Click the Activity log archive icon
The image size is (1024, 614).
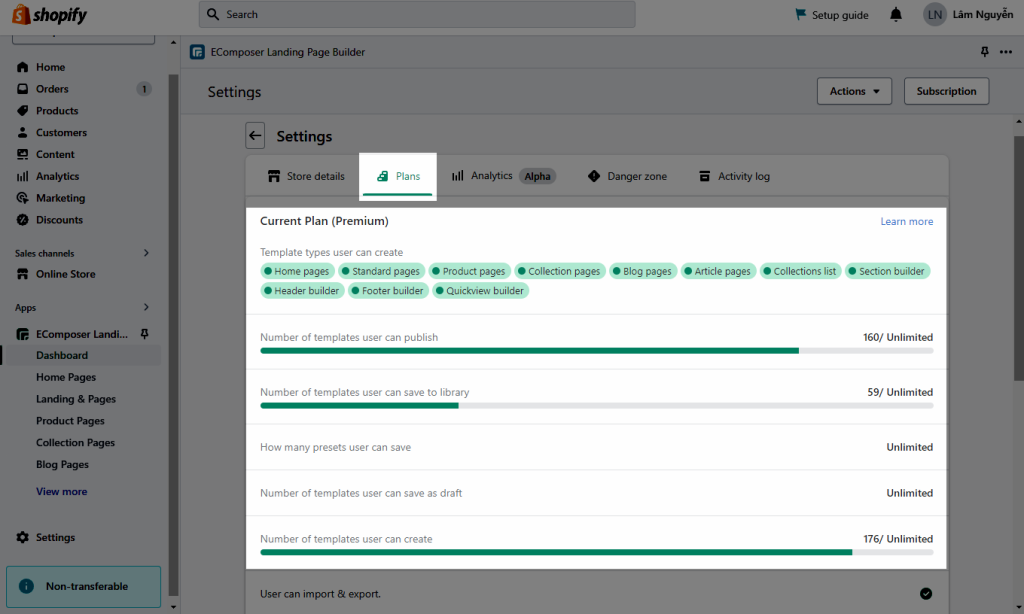(x=705, y=176)
